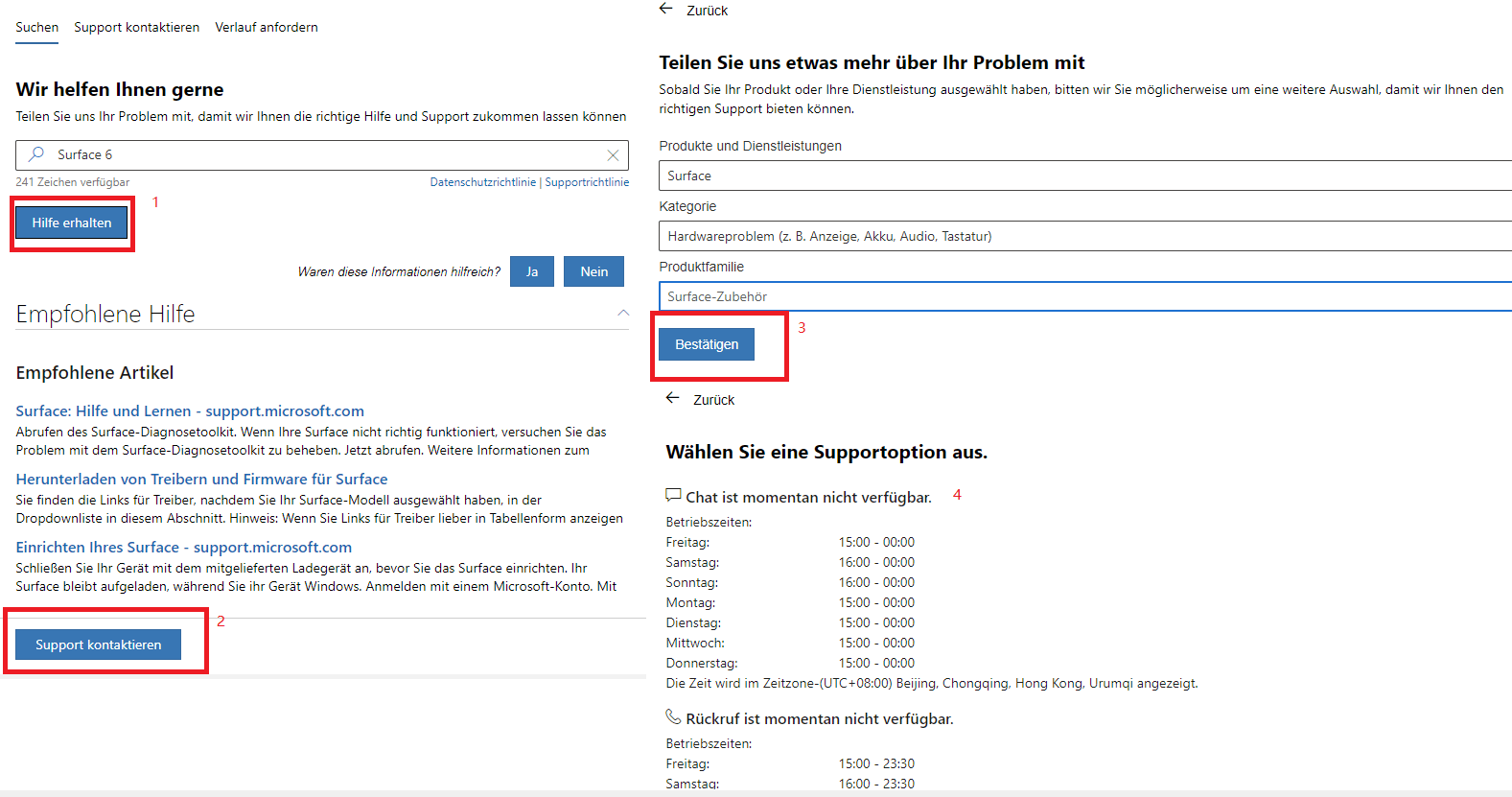The height and width of the screenshot is (797, 1512).
Task: Click the top Zurück back arrow
Action: [x=666, y=9]
